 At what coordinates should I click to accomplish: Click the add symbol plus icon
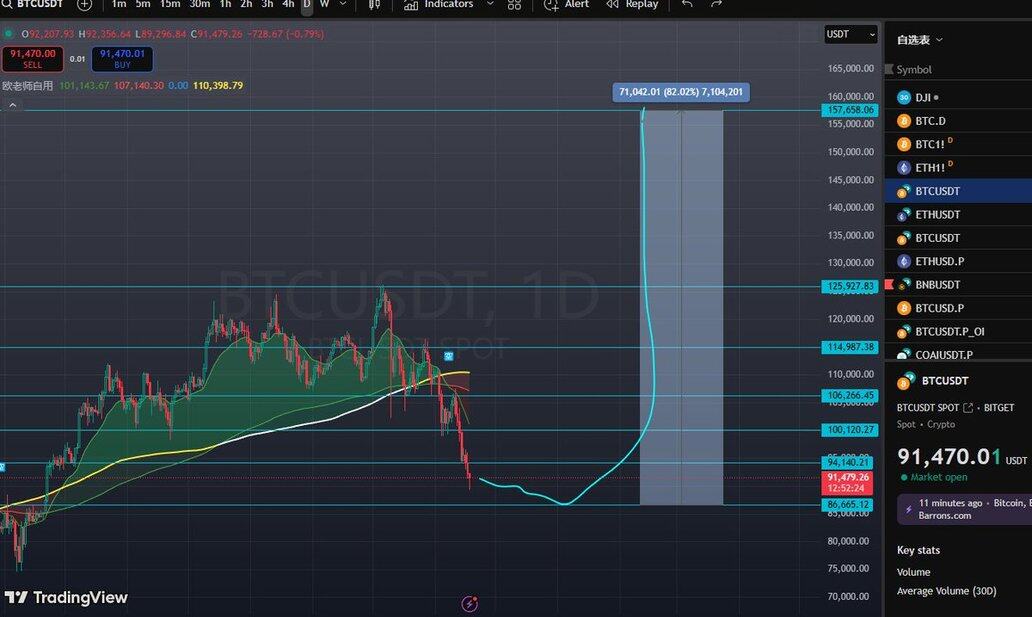point(84,4)
